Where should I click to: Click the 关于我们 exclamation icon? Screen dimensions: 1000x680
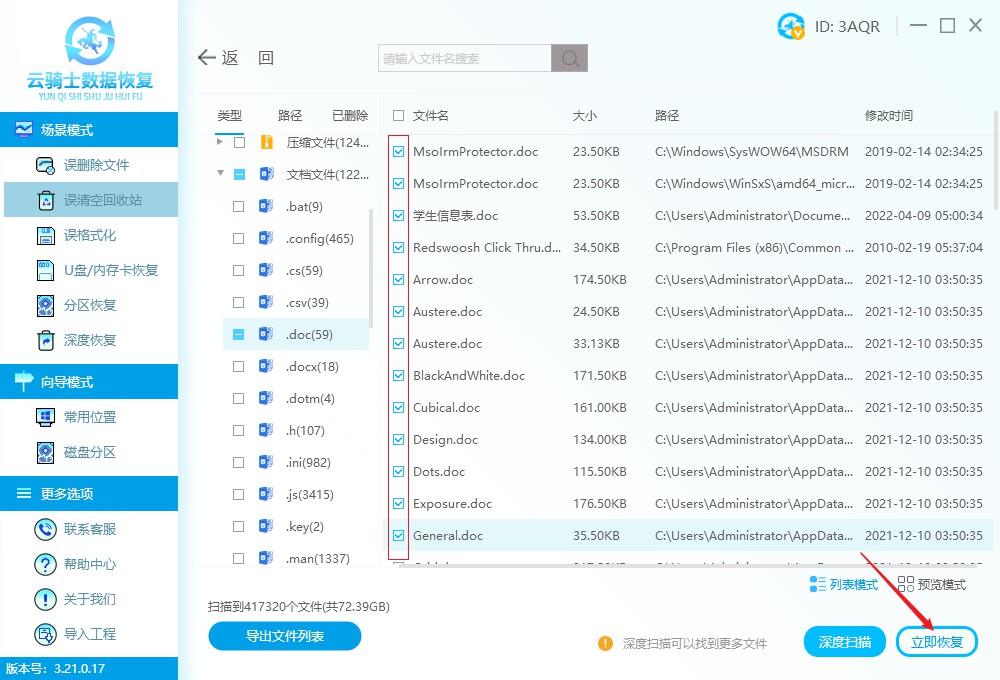[45, 599]
